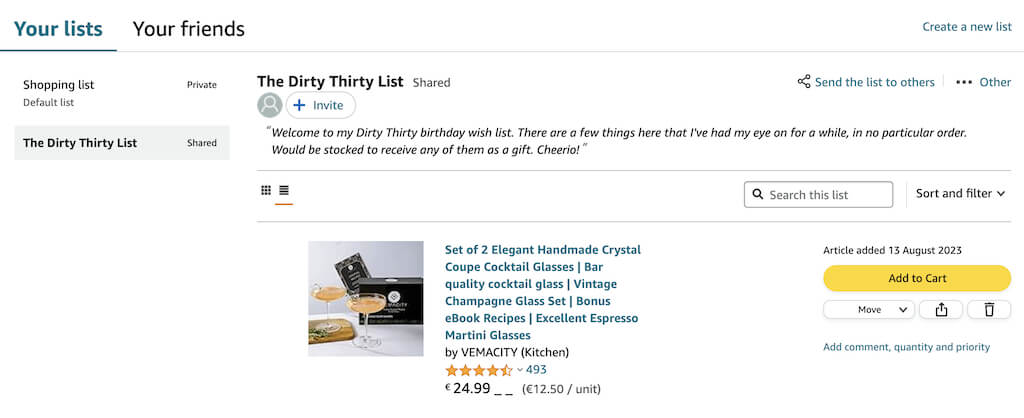Open the Move dropdown
1024x418 pixels.
(869, 310)
